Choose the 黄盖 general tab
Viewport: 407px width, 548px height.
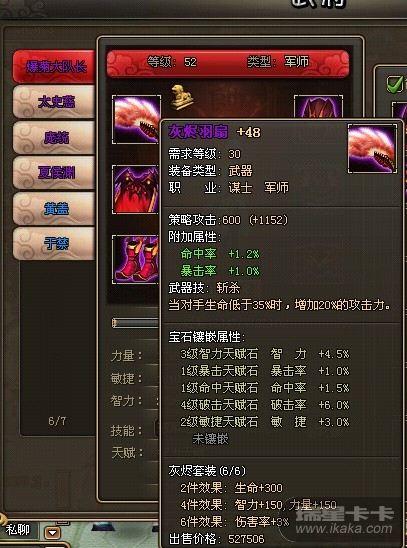(54, 209)
